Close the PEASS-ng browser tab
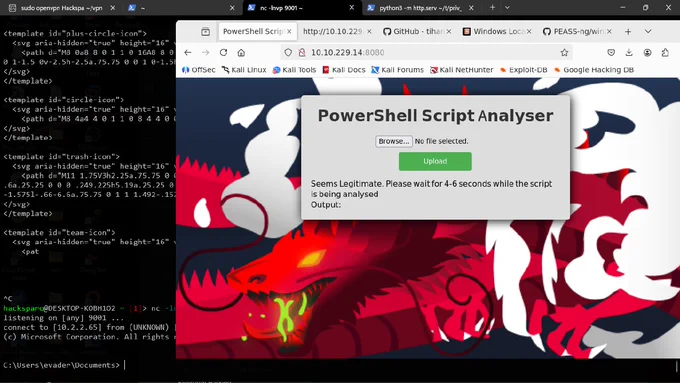 click(x=609, y=31)
